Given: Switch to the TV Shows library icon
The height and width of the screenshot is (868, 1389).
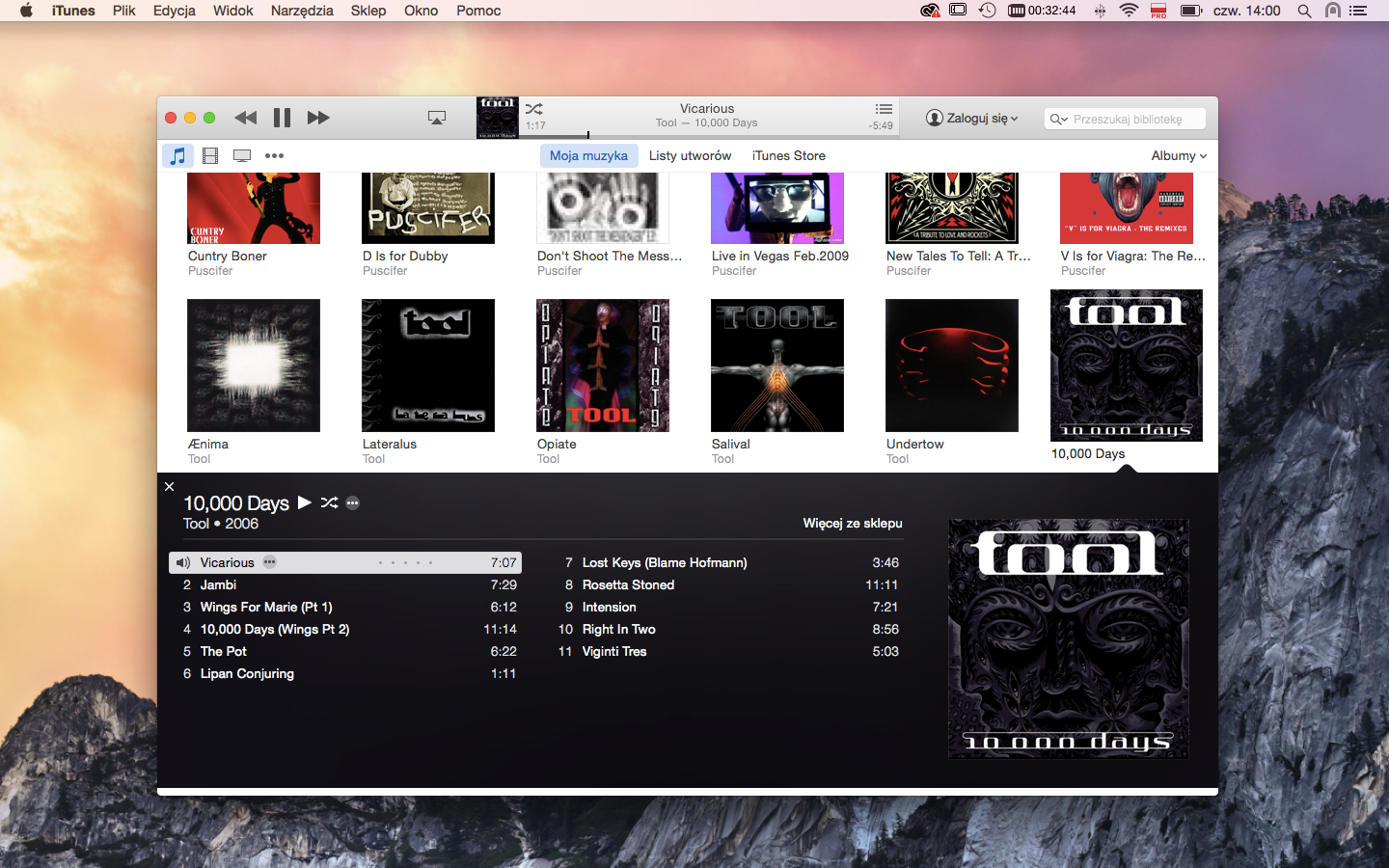Looking at the screenshot, I should (242, 155).
